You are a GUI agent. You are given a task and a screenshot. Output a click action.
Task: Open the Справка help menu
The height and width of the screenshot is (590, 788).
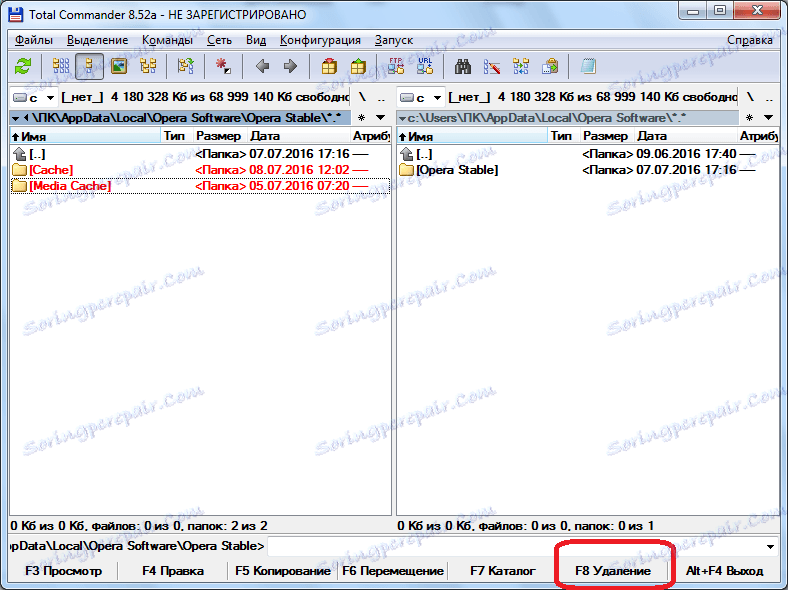[750, 40]
